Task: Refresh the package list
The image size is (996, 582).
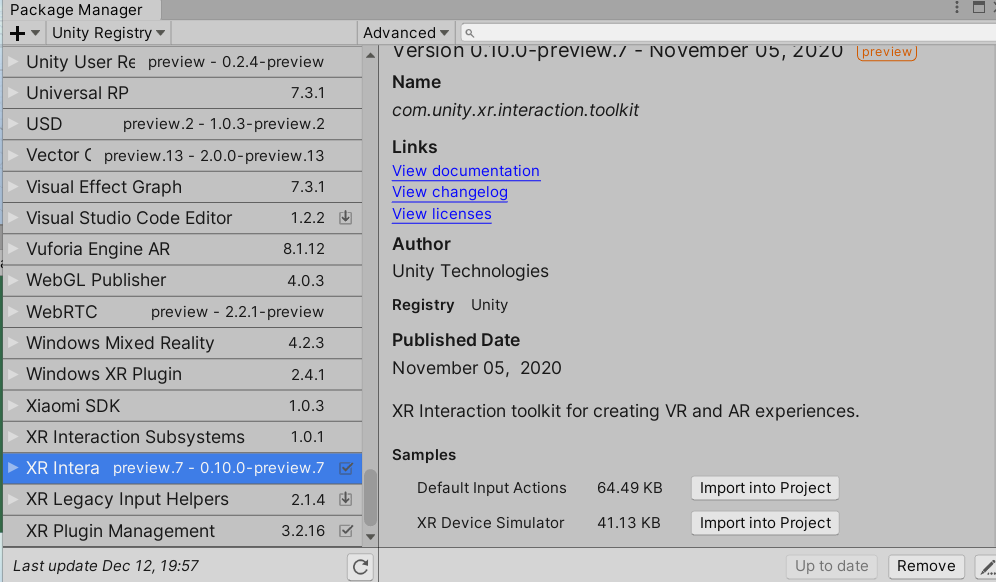Action: pyautogui.click(x=360, y=567)
